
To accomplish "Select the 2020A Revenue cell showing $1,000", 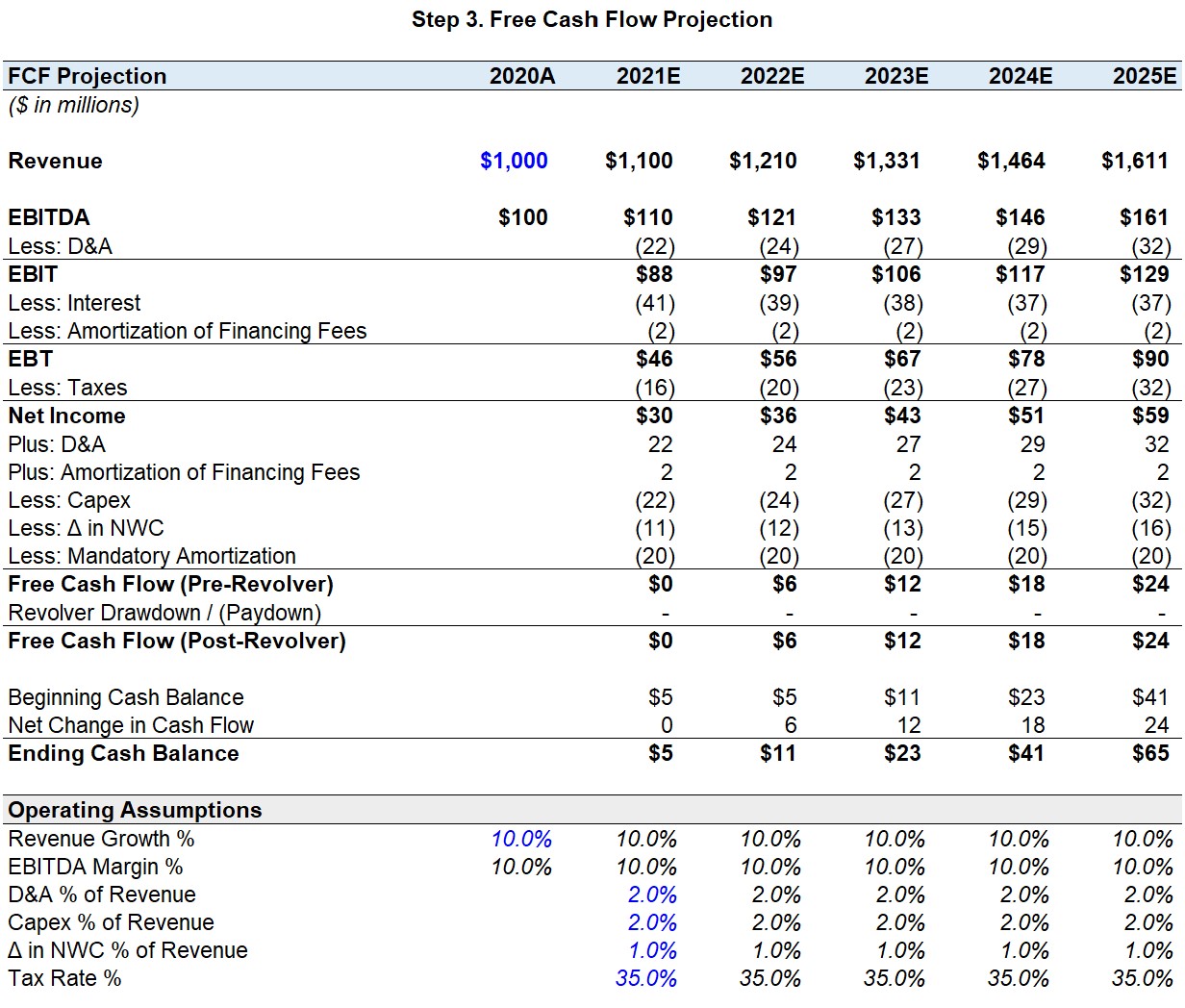I will point(515,161).
